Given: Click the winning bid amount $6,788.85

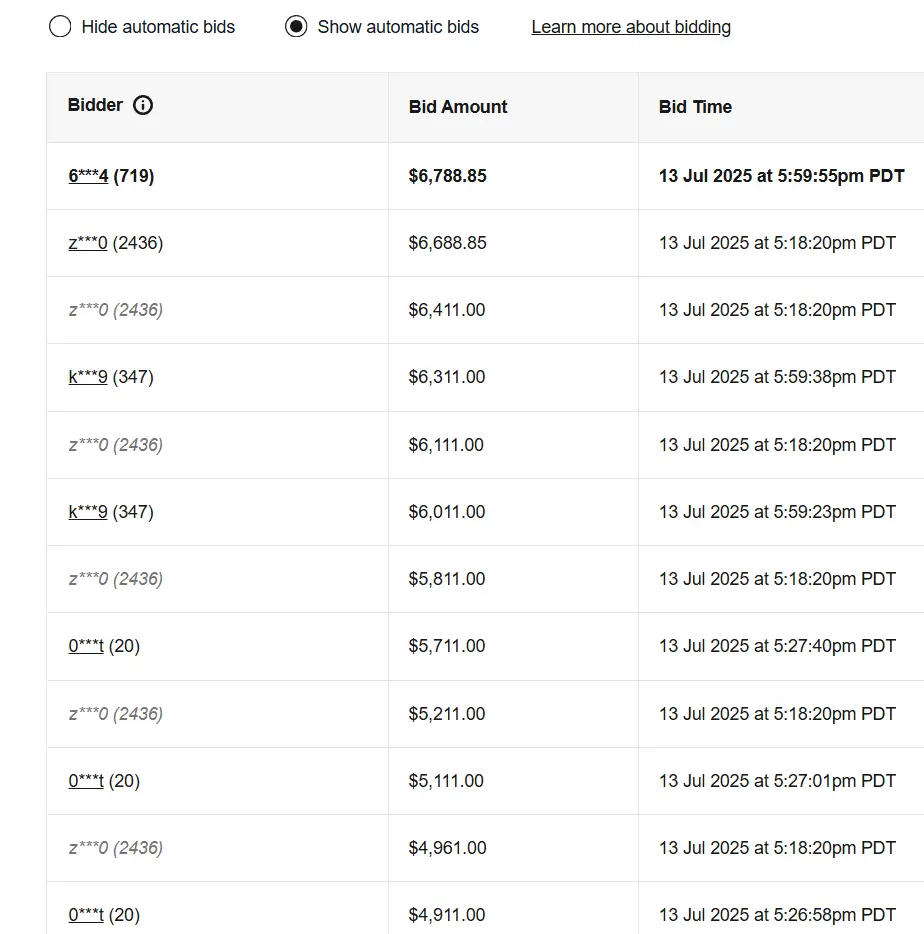Looking at the screenshot, I should [x=447, y=176].
